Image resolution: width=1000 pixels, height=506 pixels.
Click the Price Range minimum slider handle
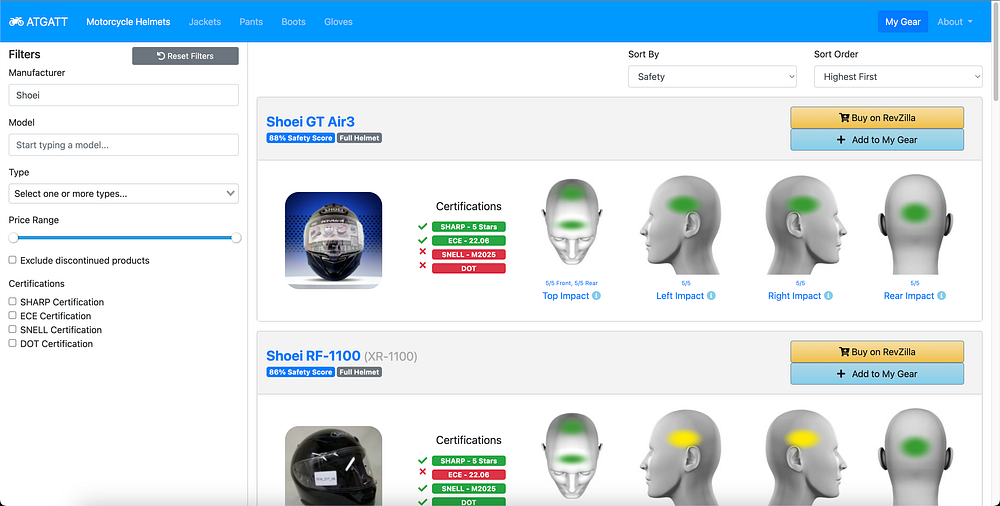13,237
